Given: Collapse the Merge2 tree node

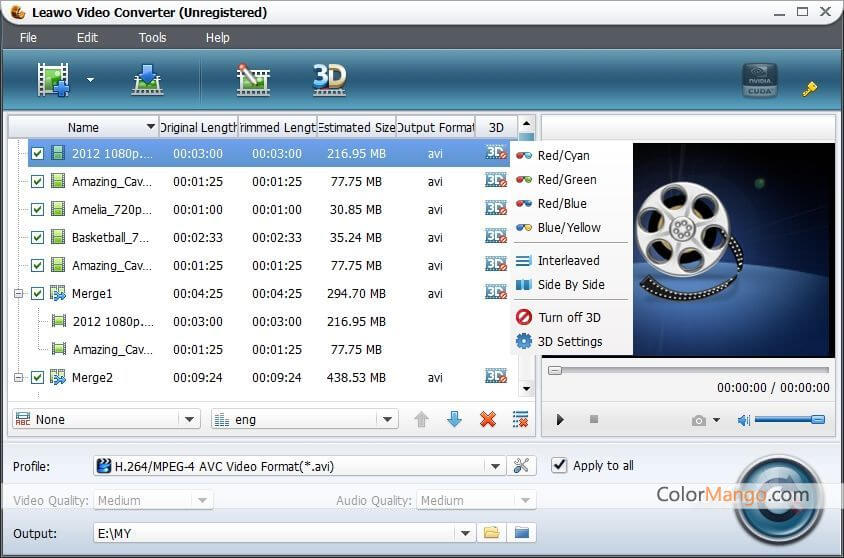Looking at the screenshot, I should (x=18, y=377).
